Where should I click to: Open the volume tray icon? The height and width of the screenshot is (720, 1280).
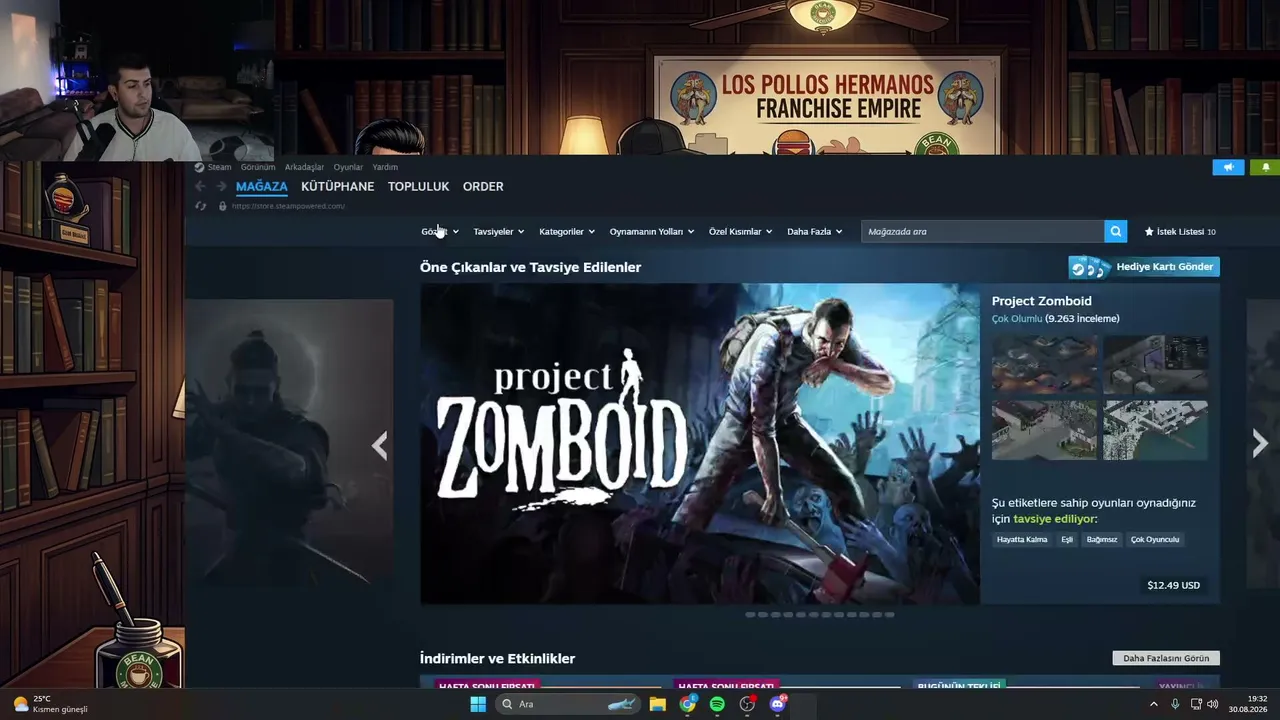(1212, 704)
